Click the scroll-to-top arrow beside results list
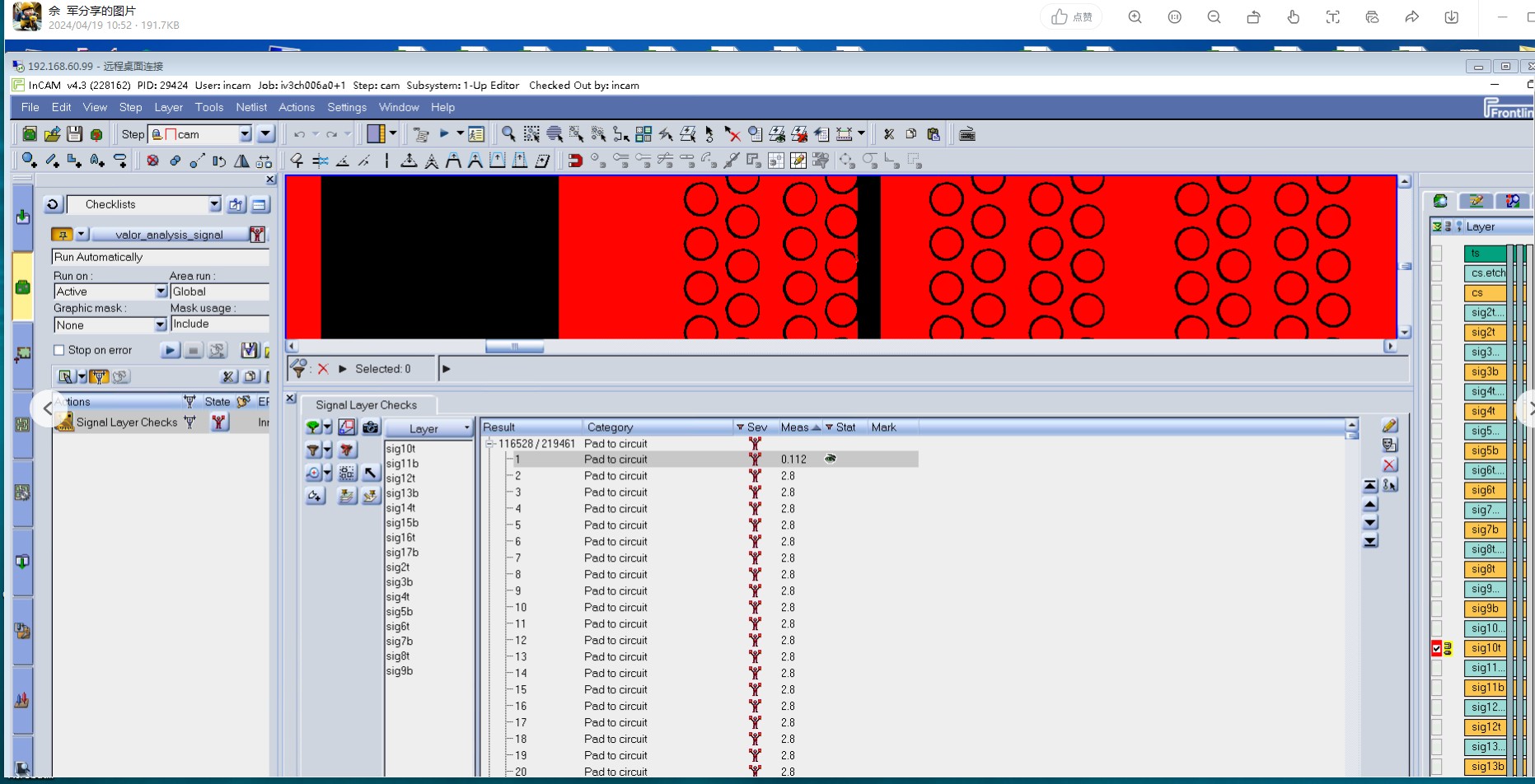Viewport: 1535px width, 784px height. tap(1370, 485)
